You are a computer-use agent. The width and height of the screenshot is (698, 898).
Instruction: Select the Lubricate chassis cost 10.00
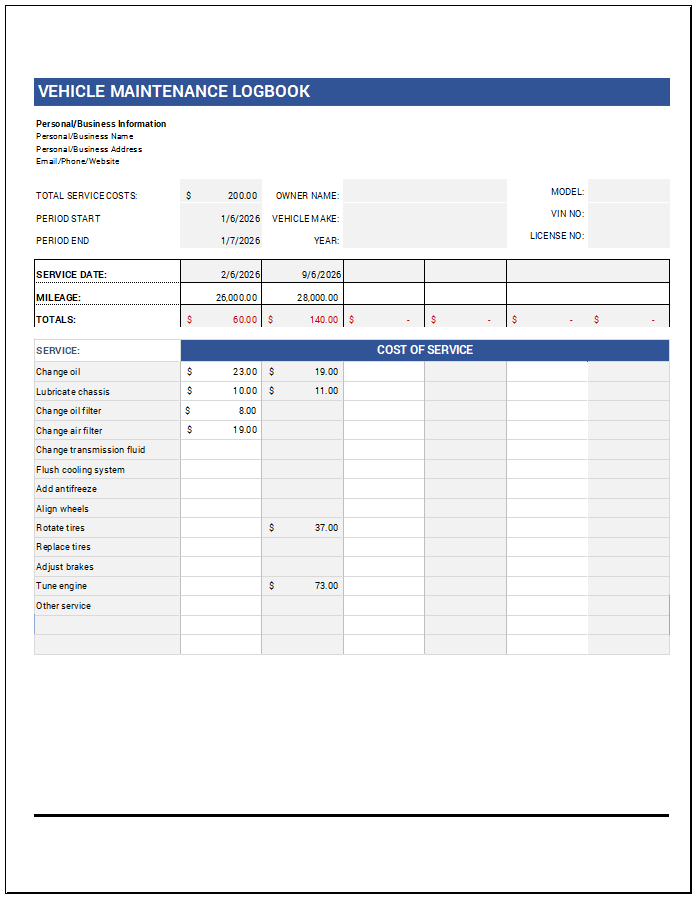[x=221, y=391]
